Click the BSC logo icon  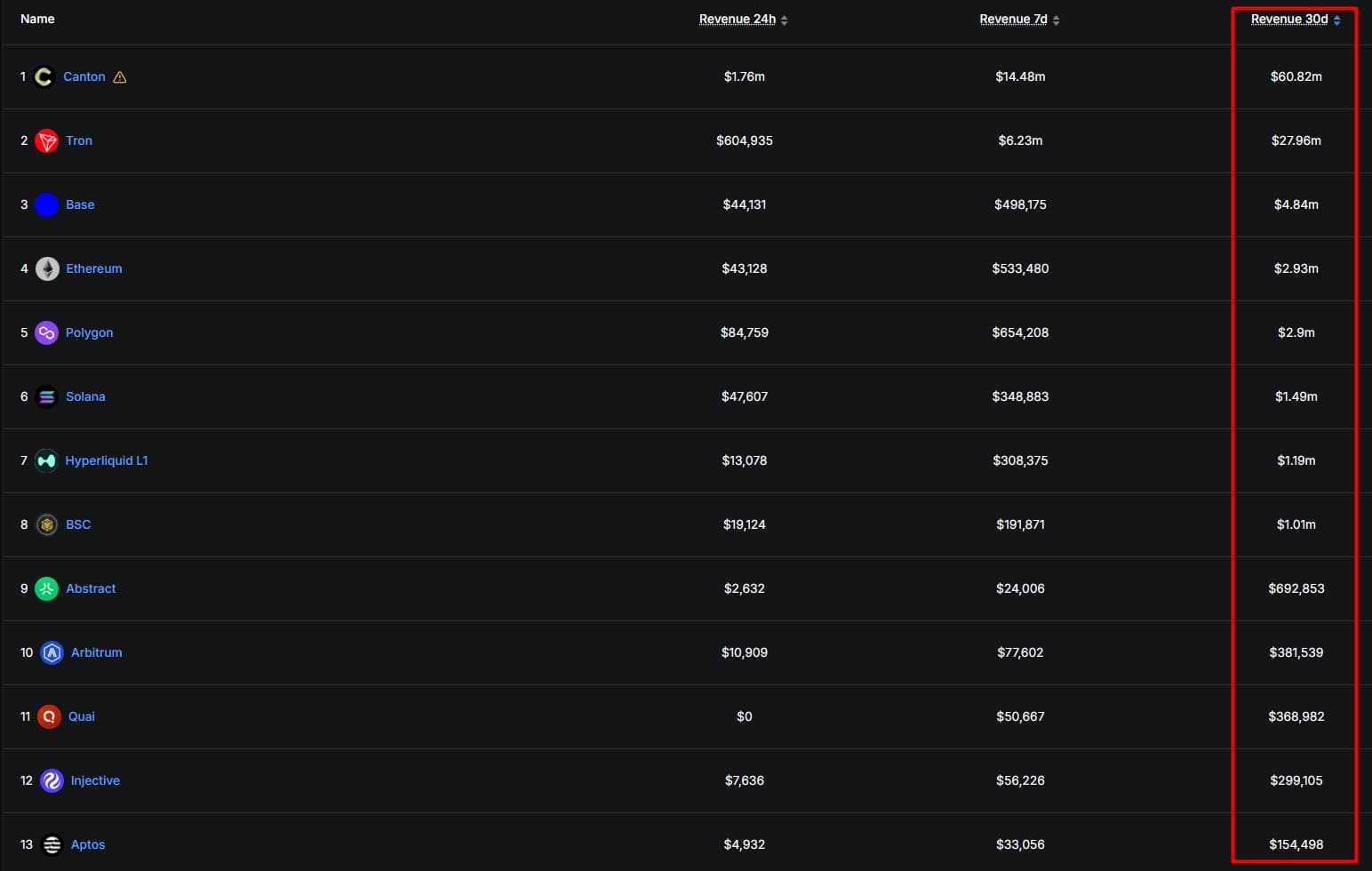pyautogui.click(x=46, y=525)
